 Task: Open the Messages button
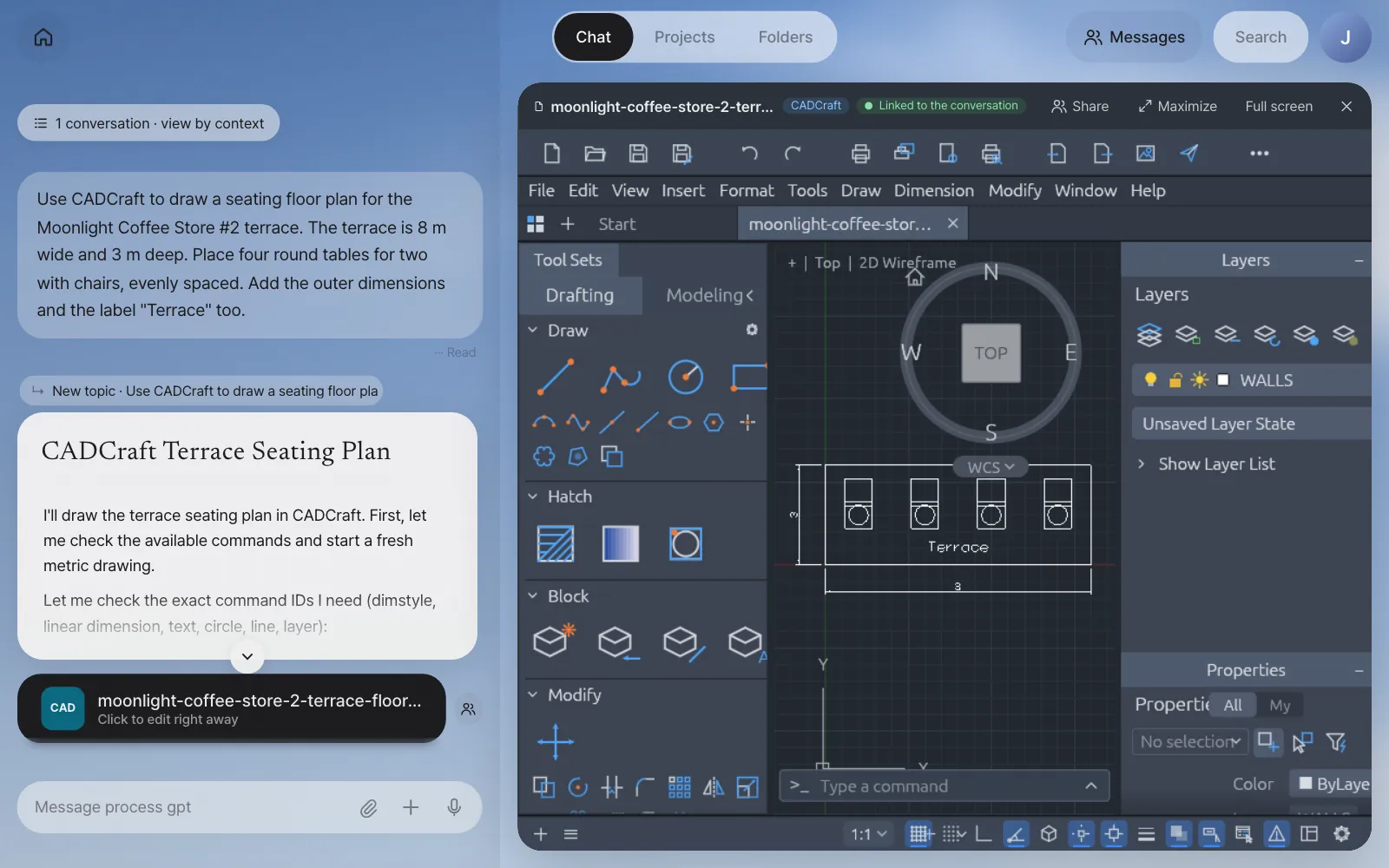pyautogui.click(x=1134, y=37)
